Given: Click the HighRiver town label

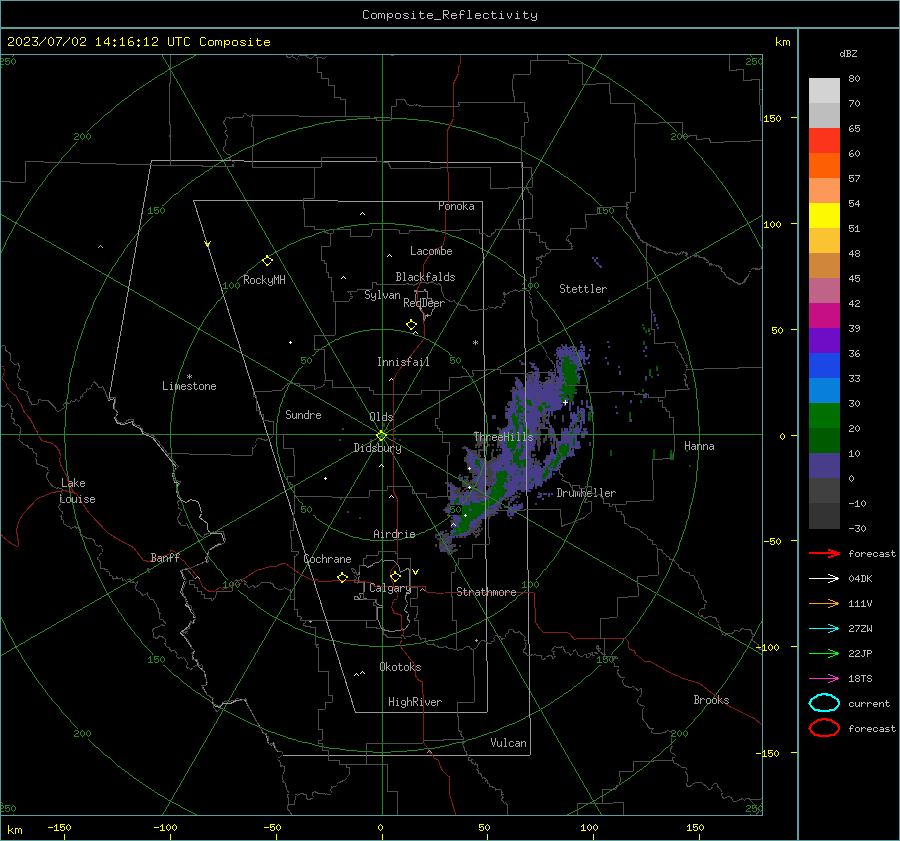Looking at the screenshot, I should point(415,702).
